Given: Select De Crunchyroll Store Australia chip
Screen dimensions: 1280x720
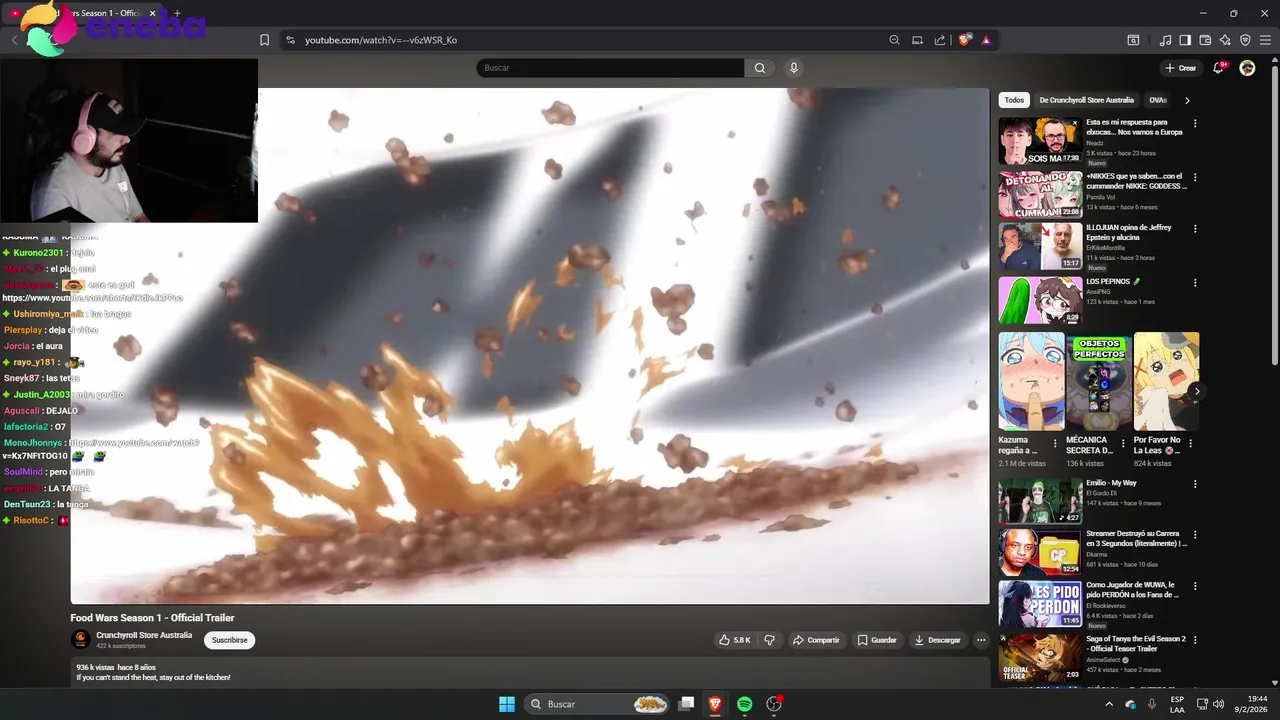Looking at the screenshot, I should coord(1086,100).
